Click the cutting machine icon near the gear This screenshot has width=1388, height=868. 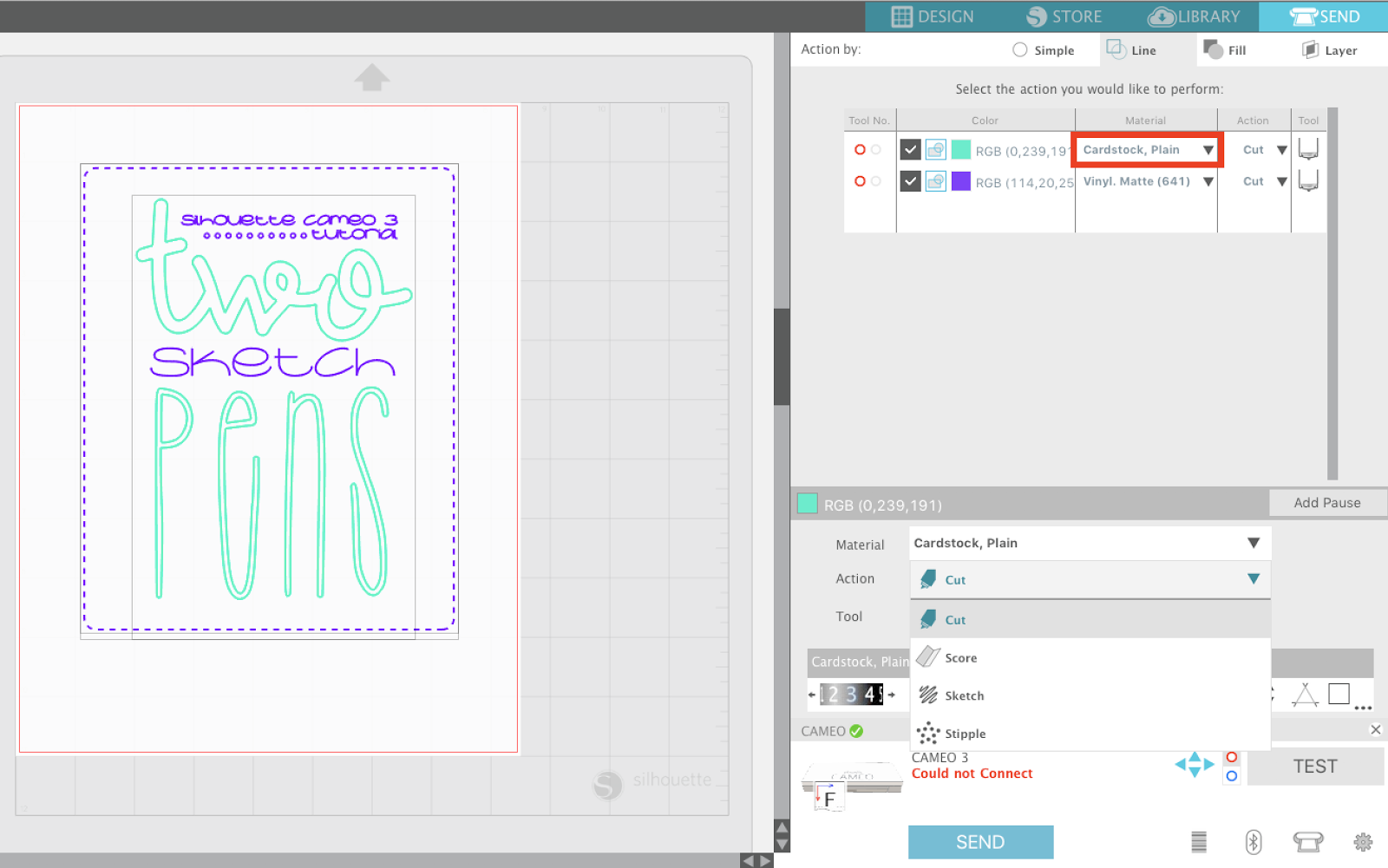(1307, 841)
